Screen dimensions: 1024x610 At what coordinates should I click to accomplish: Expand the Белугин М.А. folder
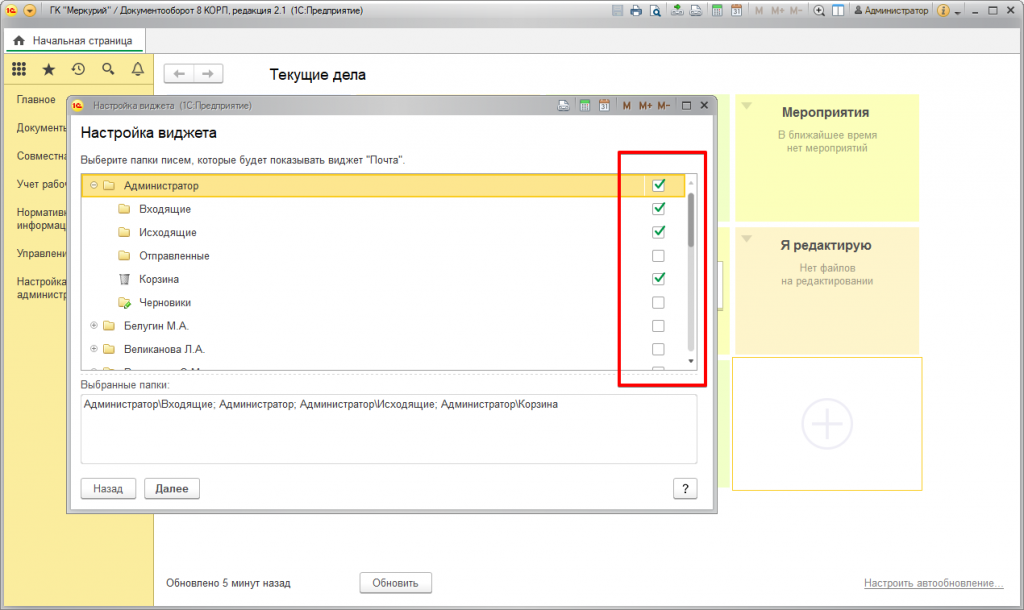click(93, 326)
